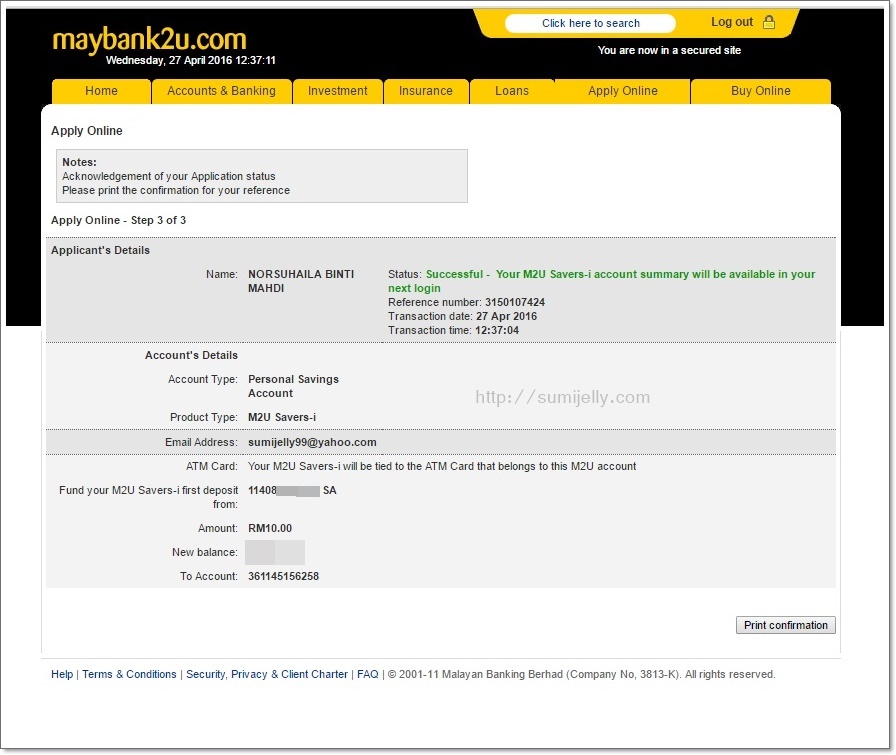Open the FAQ footer link

pos(367,674)
